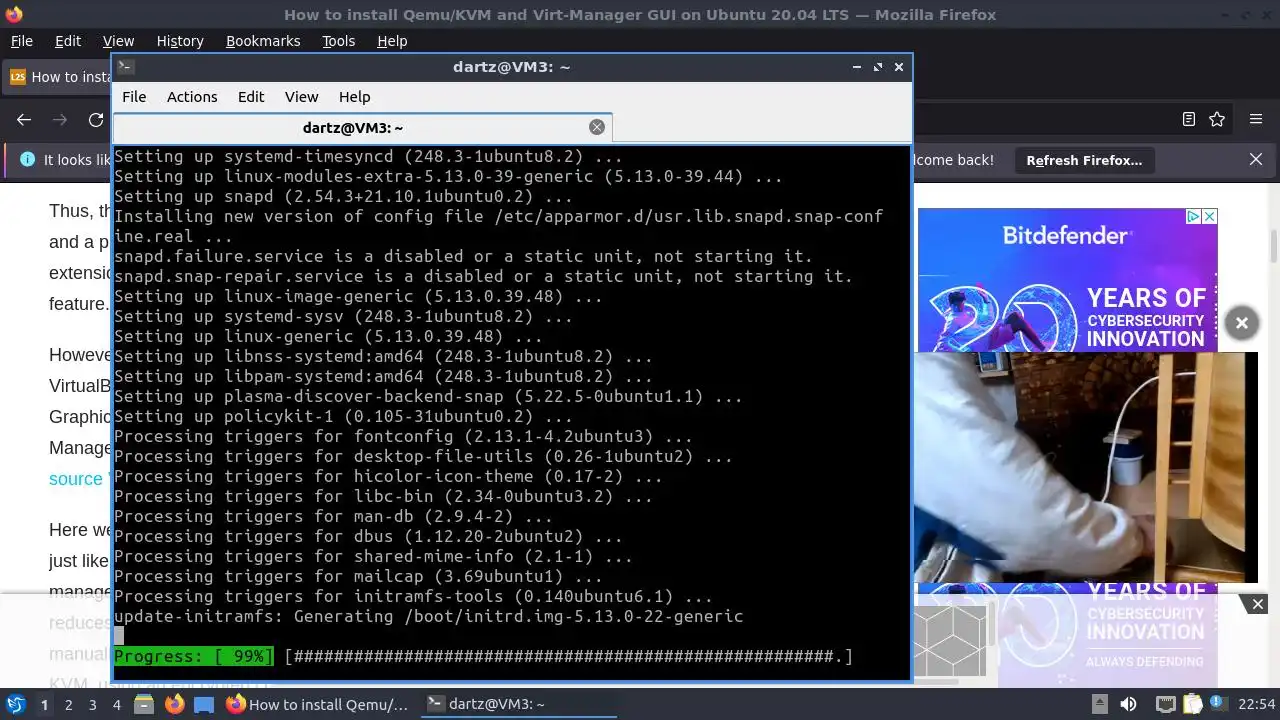The height and width of the screenshot is (720, 1280).
Task: Open Firefox History menu
Action: click(180, 41)
